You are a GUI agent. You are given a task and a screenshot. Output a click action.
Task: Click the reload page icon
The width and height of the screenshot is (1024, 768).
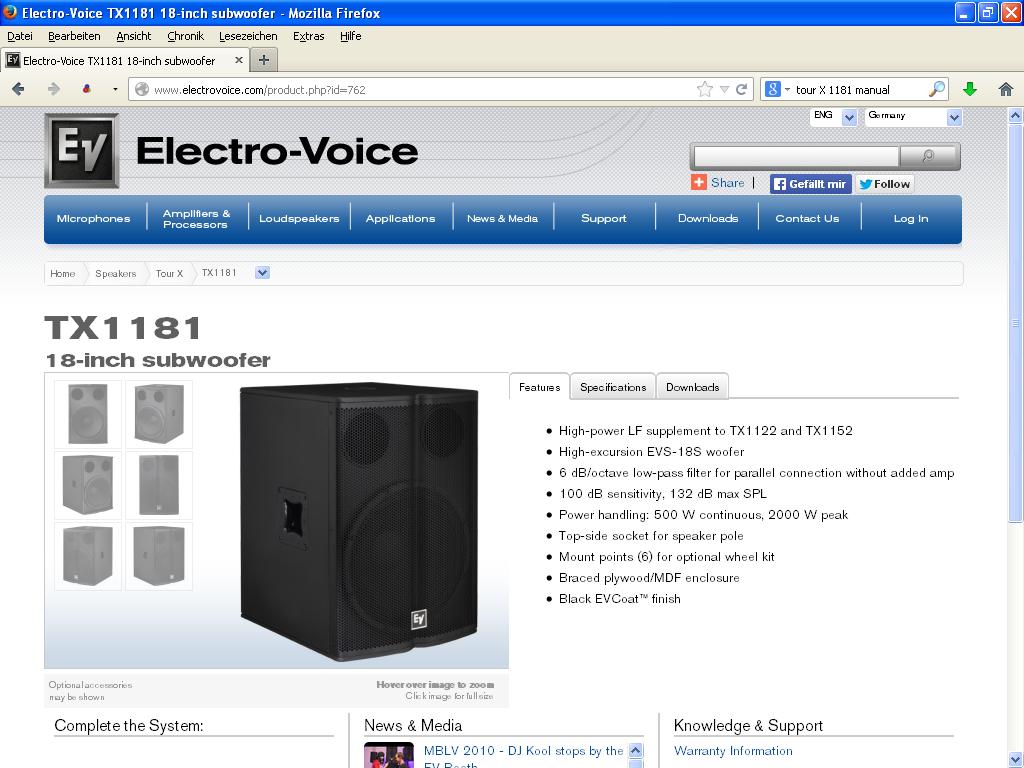[x=742, y=89]
